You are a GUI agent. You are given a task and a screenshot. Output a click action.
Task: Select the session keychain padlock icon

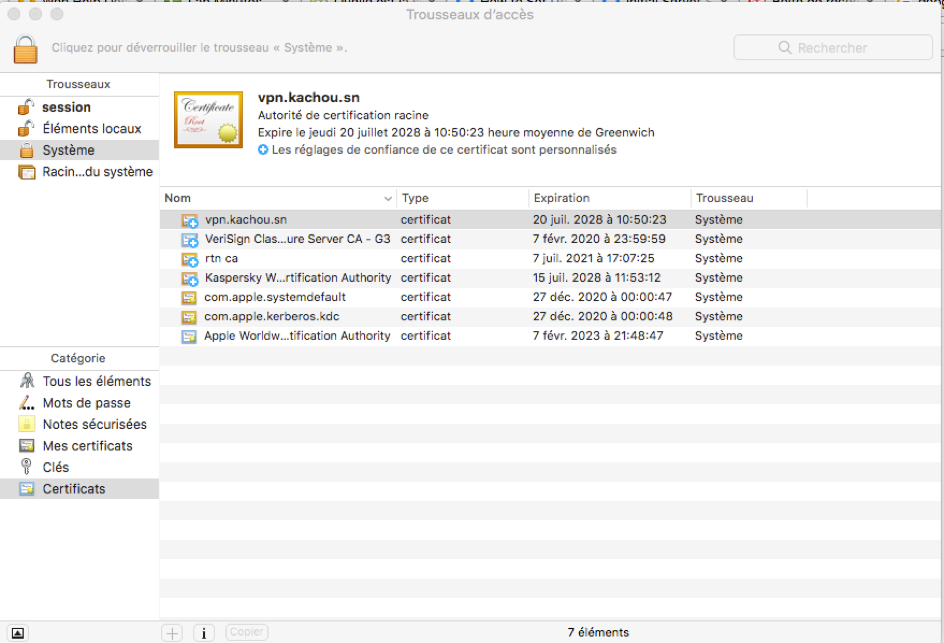tap(26, 107)
